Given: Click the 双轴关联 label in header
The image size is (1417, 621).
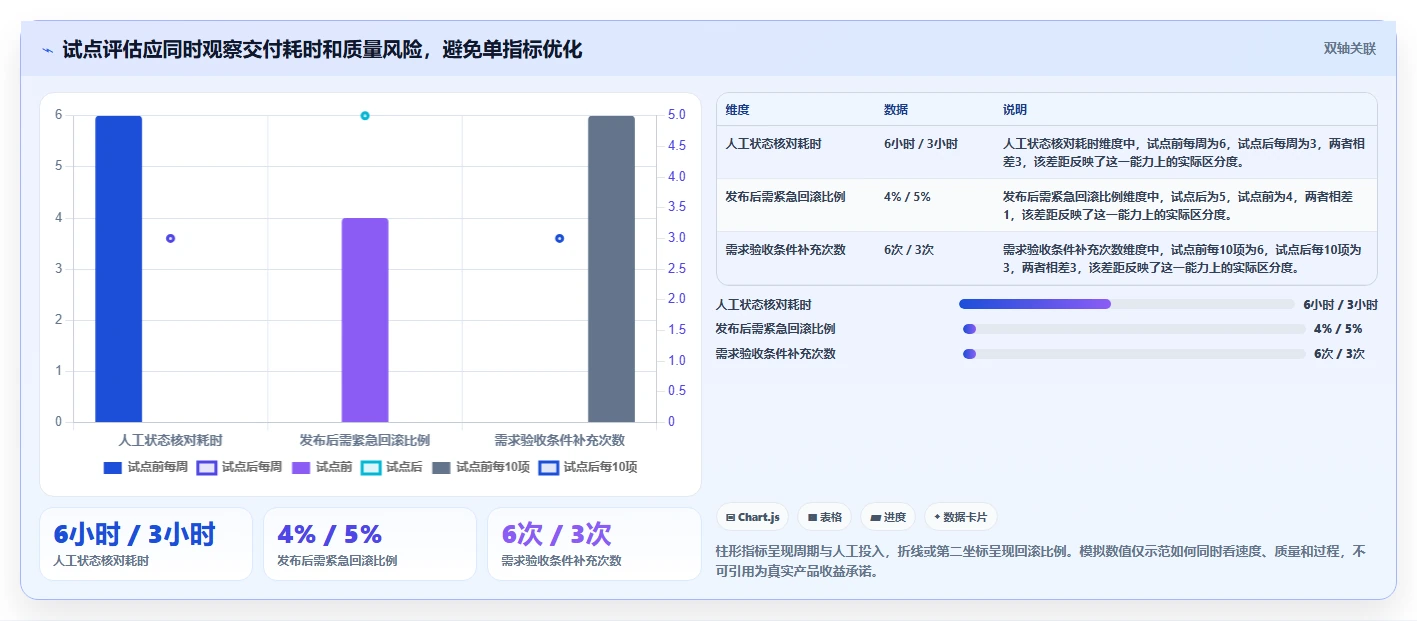Looking at the screenshot, I should coord(1350,49).
